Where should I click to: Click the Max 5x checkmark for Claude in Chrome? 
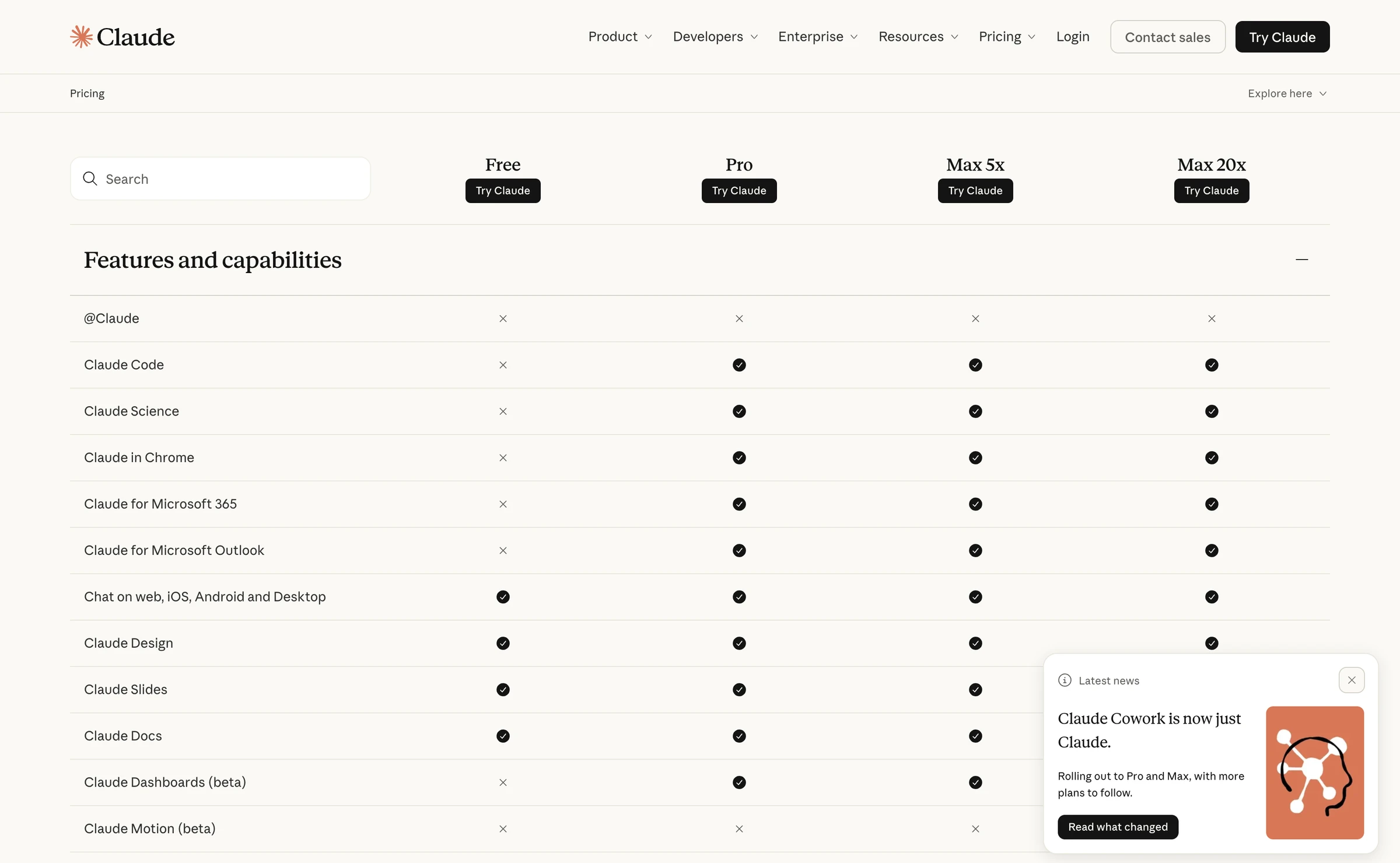pyautogui.click(x=975, y=457)
